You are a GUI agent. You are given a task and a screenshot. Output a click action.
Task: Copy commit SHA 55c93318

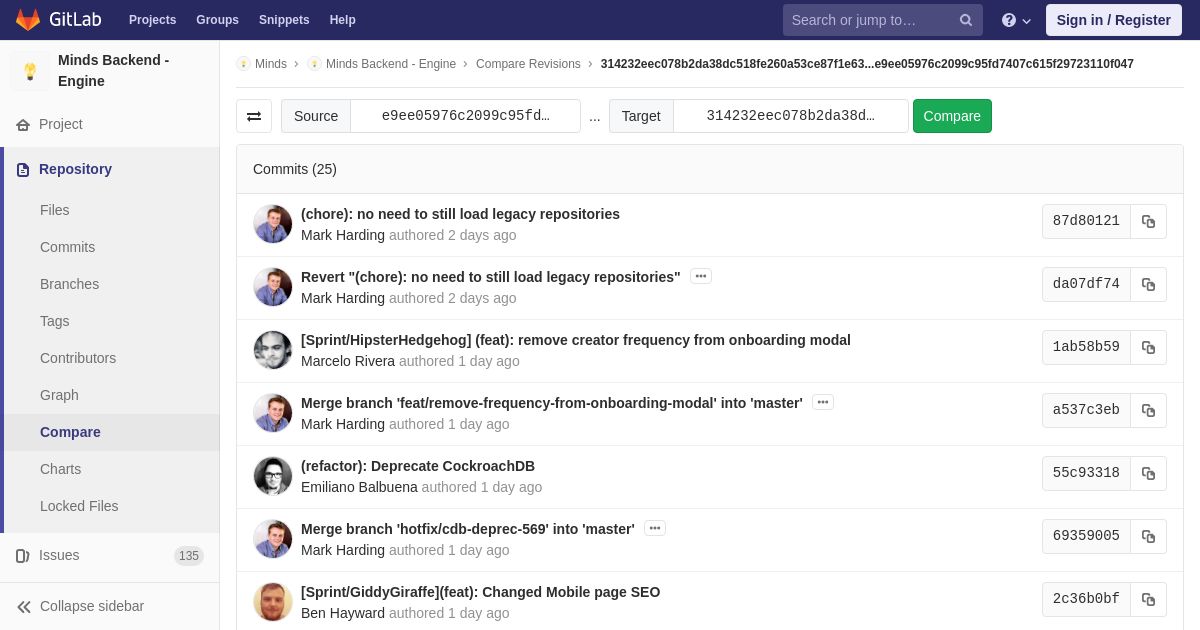(1148, 474)
